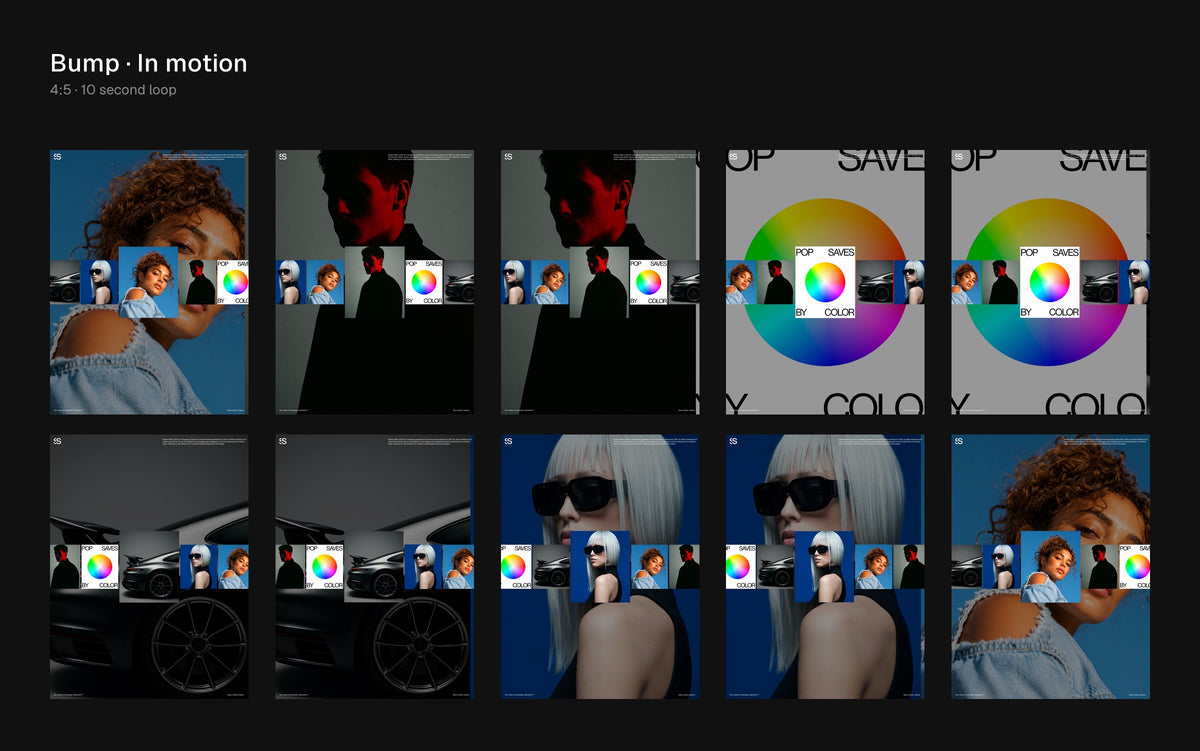Click the logo in the top-row curly woman frame

[57, 157]
